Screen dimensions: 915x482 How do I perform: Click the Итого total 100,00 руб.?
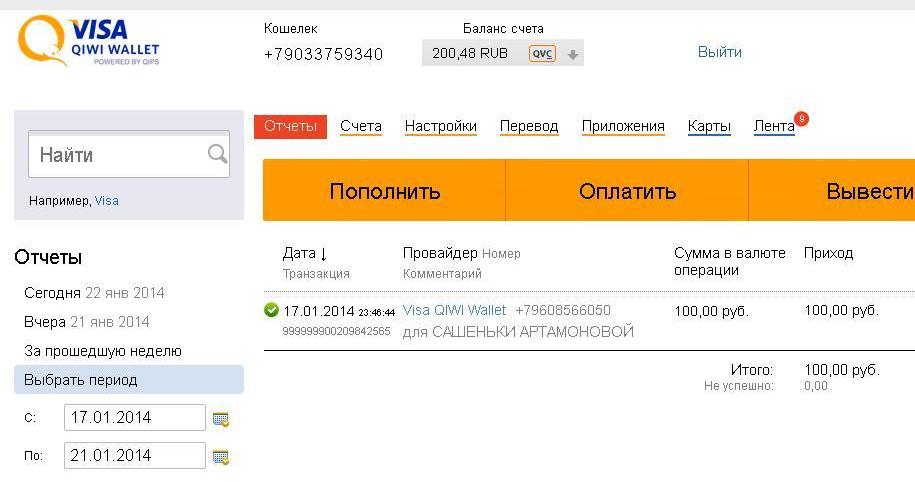[841, 369]
